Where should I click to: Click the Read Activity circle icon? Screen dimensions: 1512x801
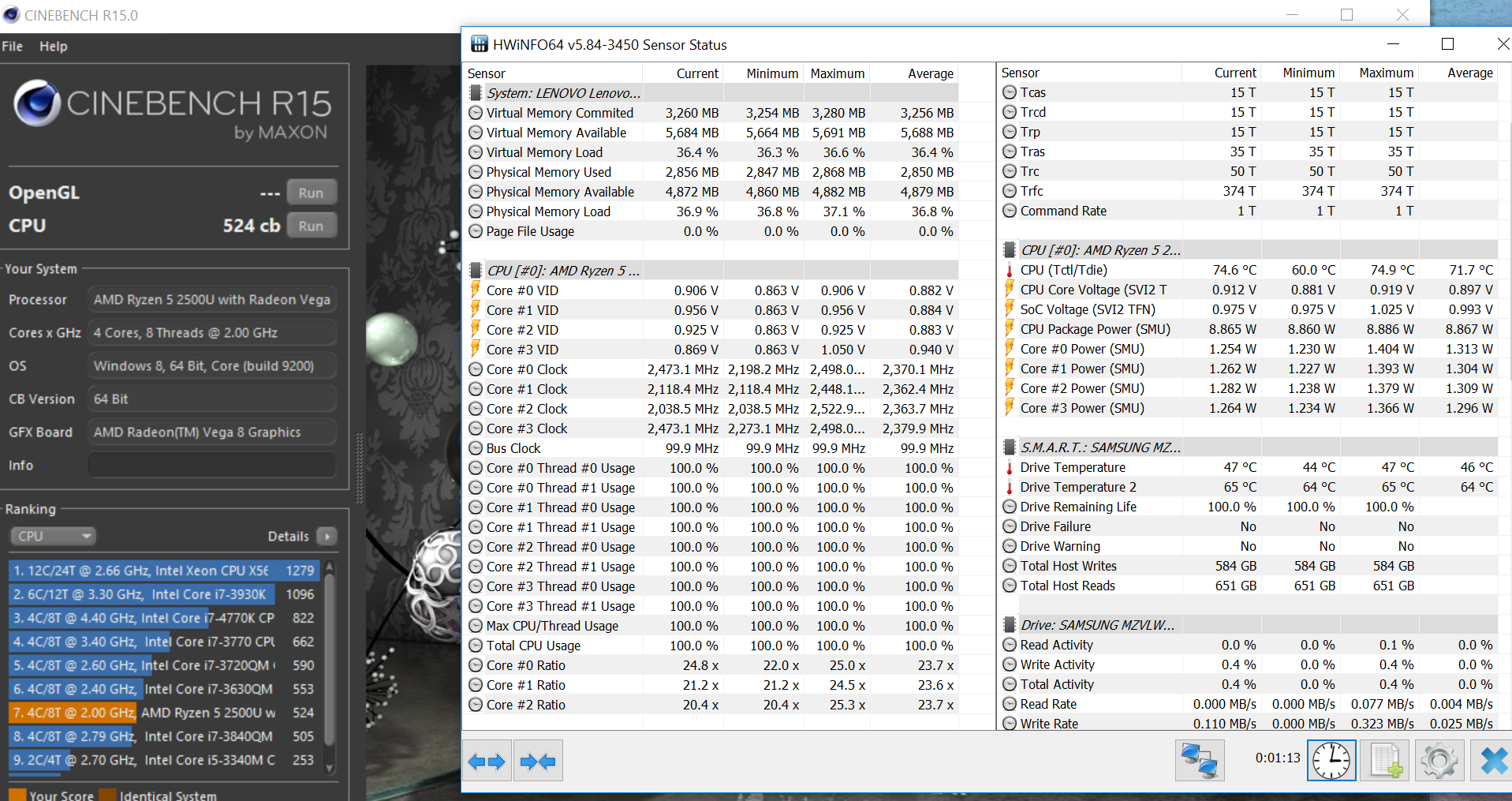pos(1009,645)
